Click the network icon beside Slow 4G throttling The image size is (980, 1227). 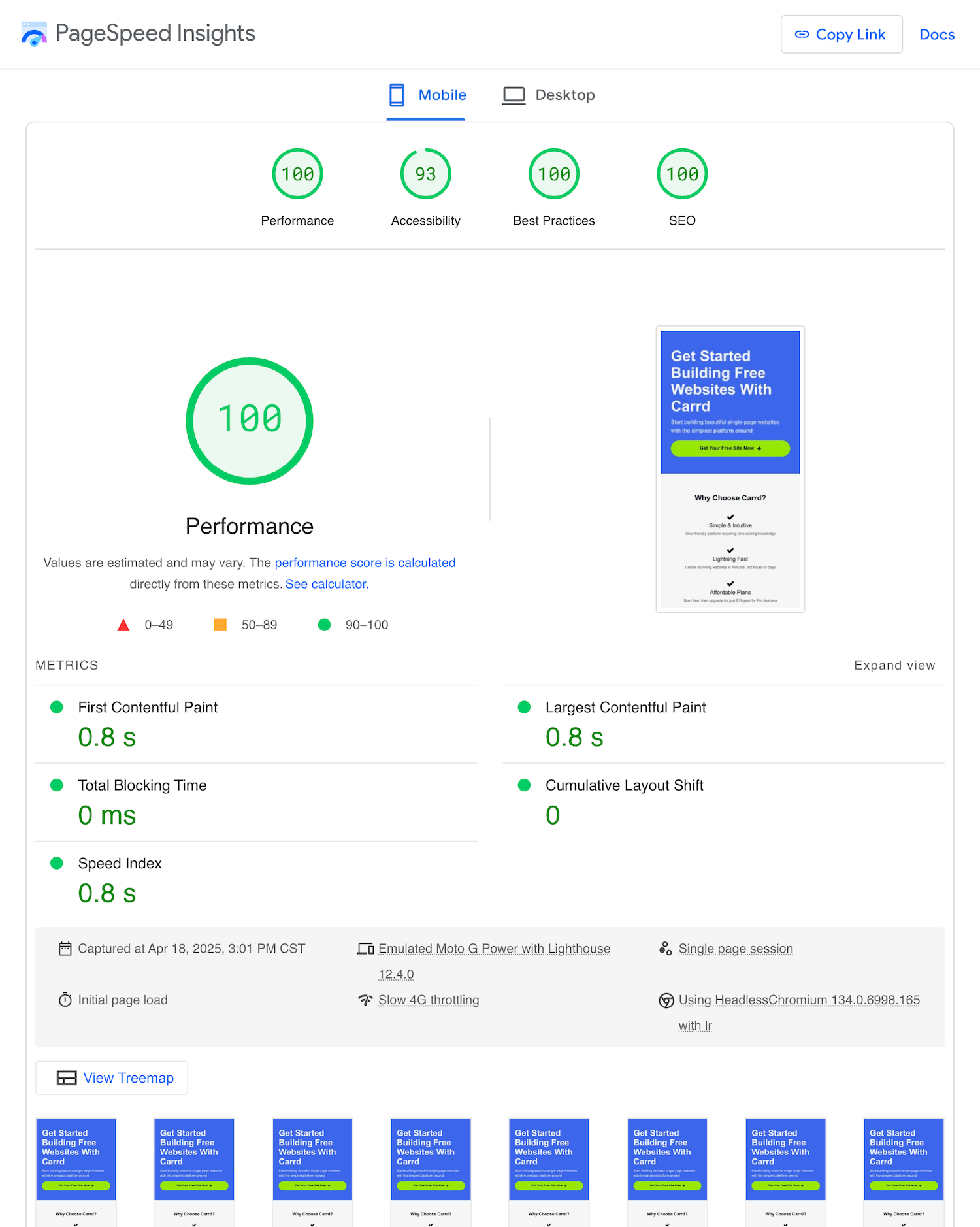pyautogui.click(x=365, y=1000)
